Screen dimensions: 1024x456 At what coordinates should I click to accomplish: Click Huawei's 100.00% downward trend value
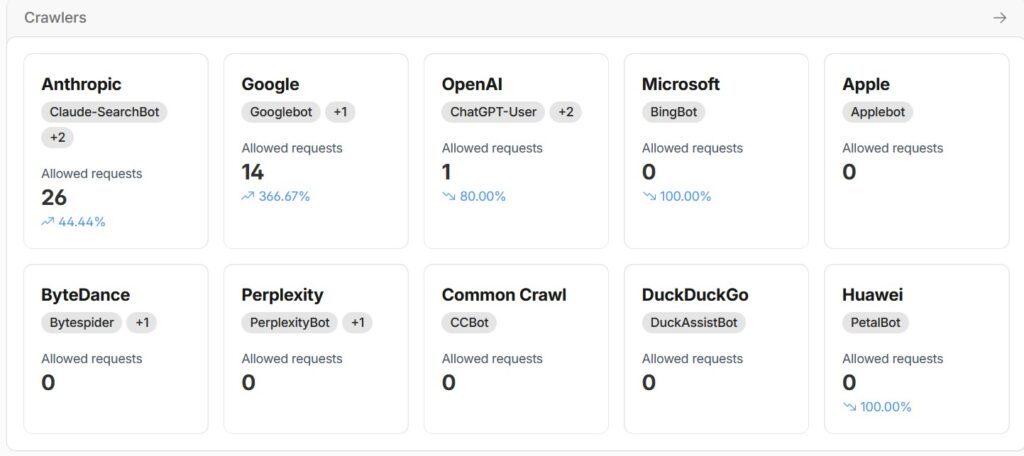click(x=886, y=407)
